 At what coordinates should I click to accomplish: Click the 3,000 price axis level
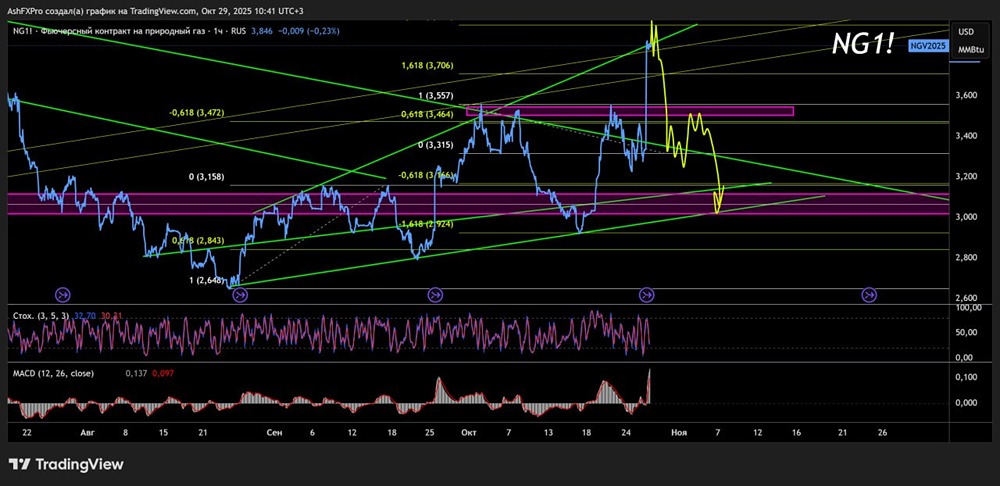[968, 217]
